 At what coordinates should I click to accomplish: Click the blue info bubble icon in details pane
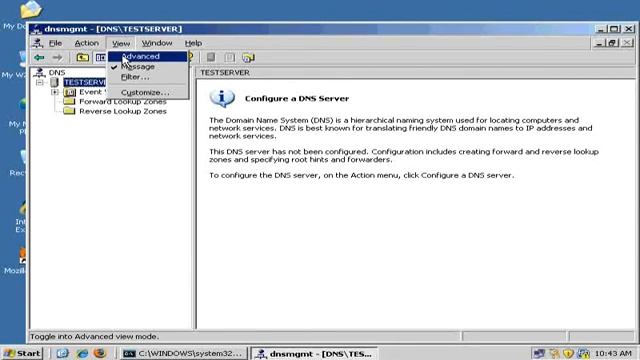point(222,98)
